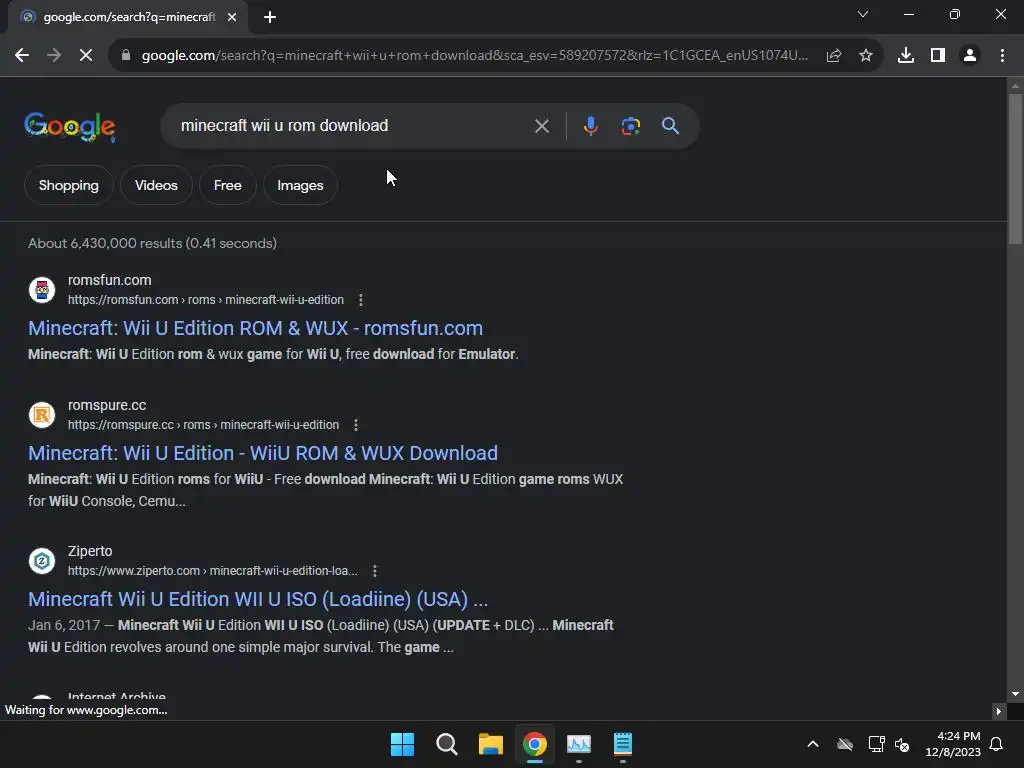Open clock and date 4:24 PM

[x=953, y=744]
